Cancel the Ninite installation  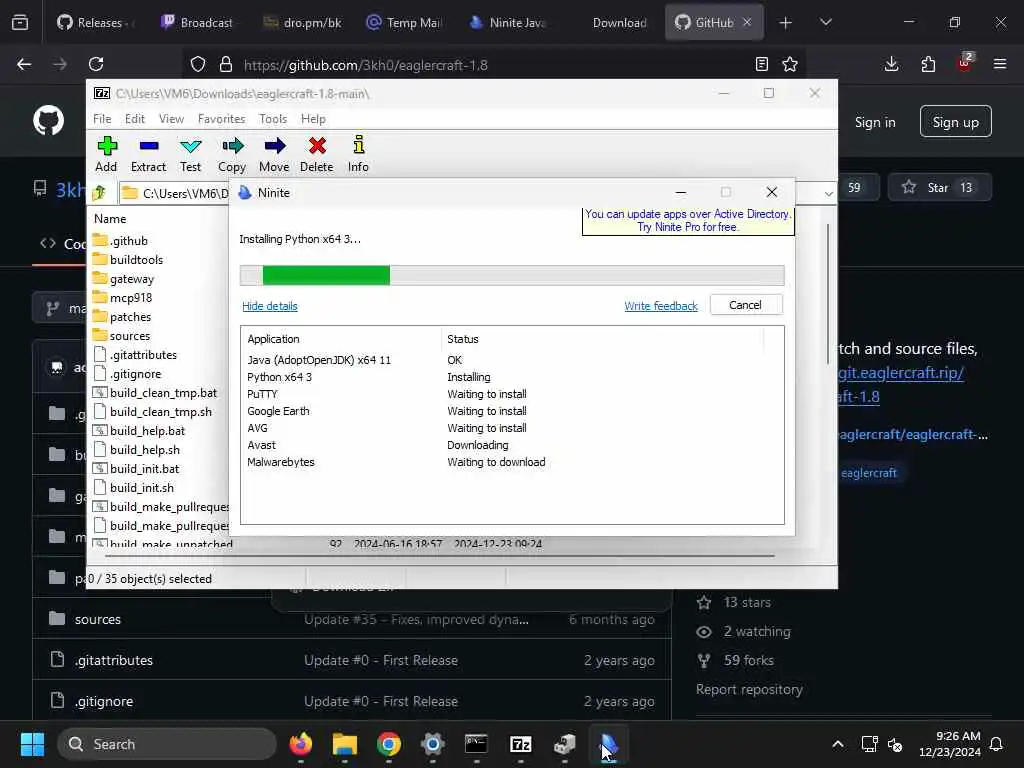point(745,305)
